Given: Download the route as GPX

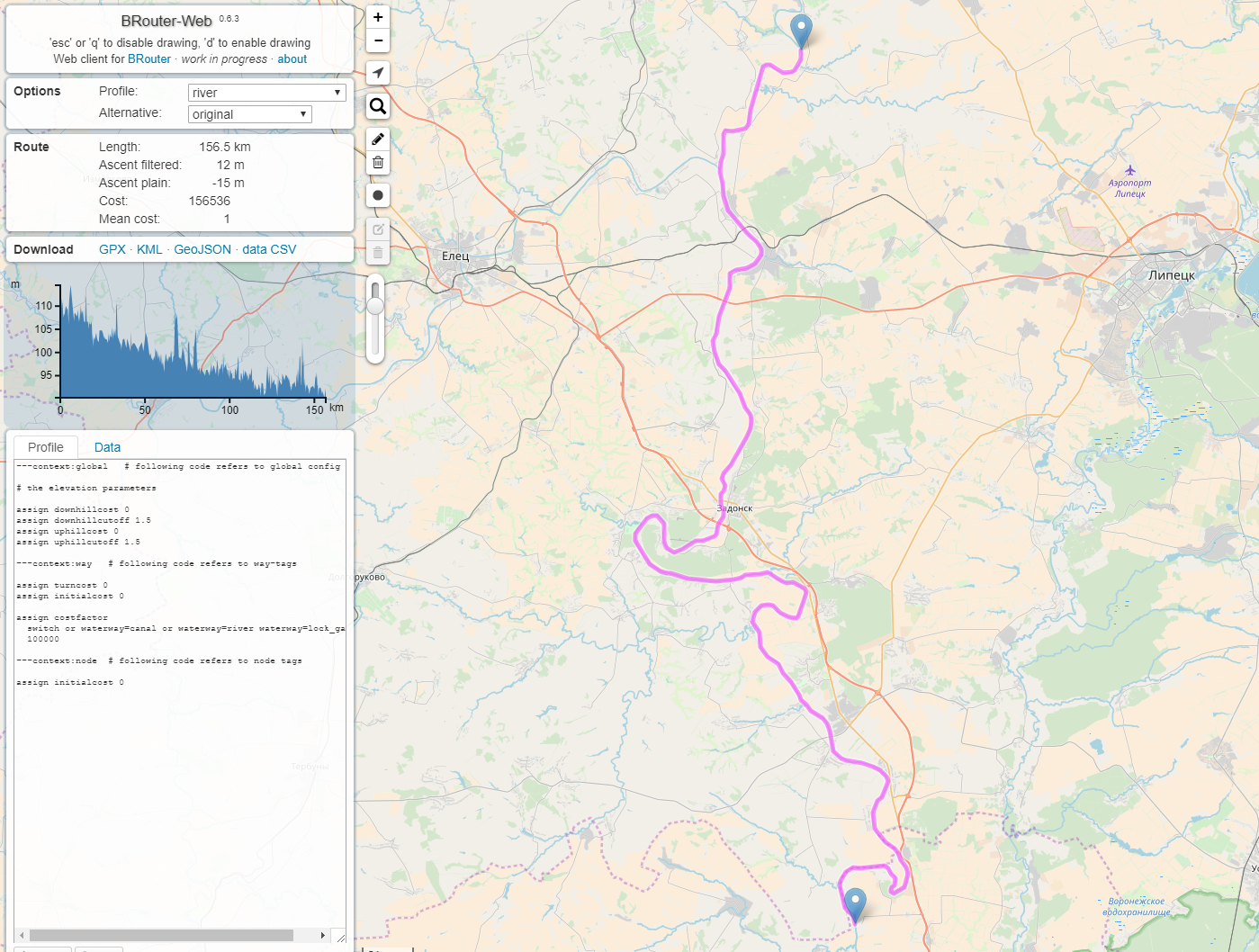Looking at the screenshot, I should coord(112,249).
